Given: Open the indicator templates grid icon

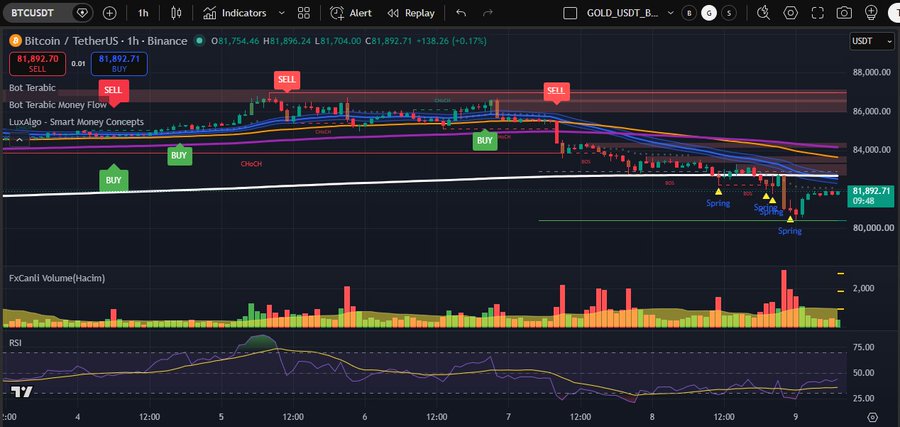Looking at the screenshot, I should click(x=304, y=13).
